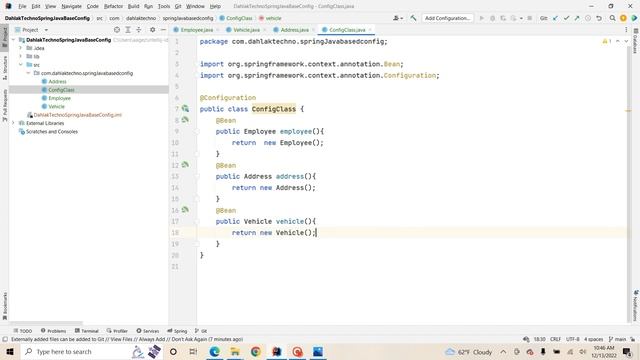Viewport: 640px width, 360px height.
Task: Click bean gutter icon above employee method
Action: pyautogui.click(x=185, y=120)
